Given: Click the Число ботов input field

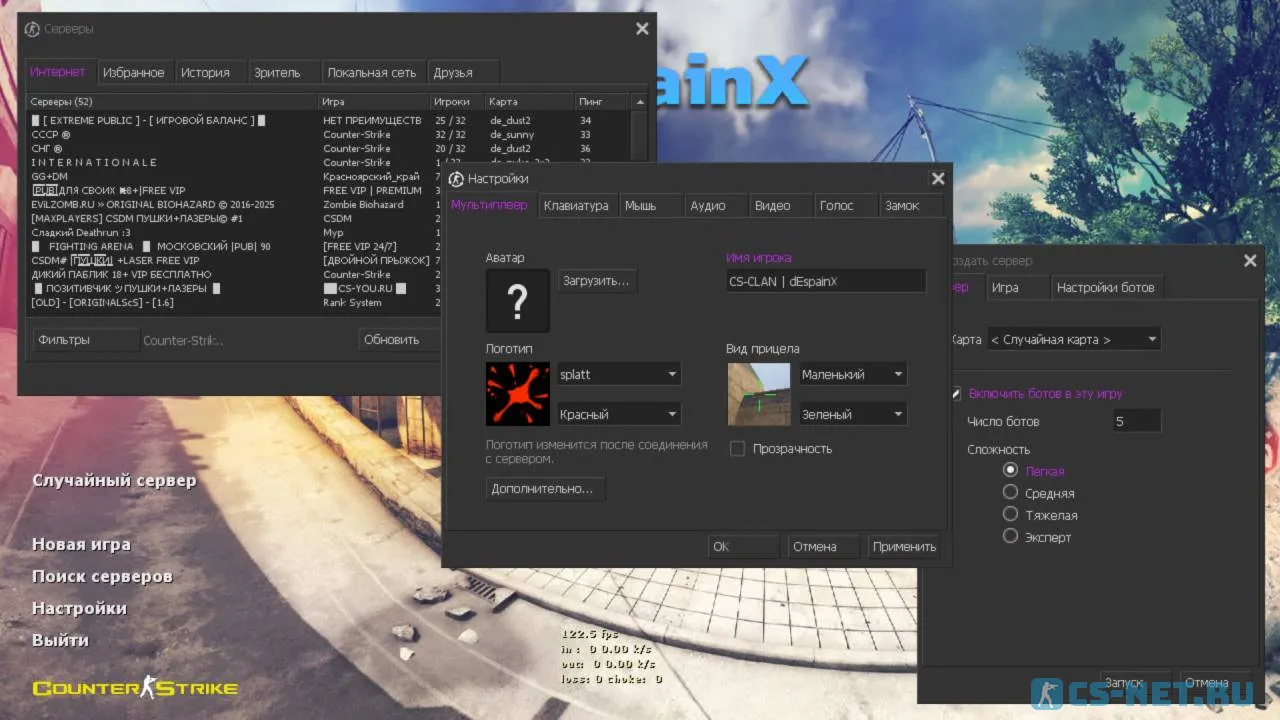Looking at the screenshot, I should point(1136,421).
